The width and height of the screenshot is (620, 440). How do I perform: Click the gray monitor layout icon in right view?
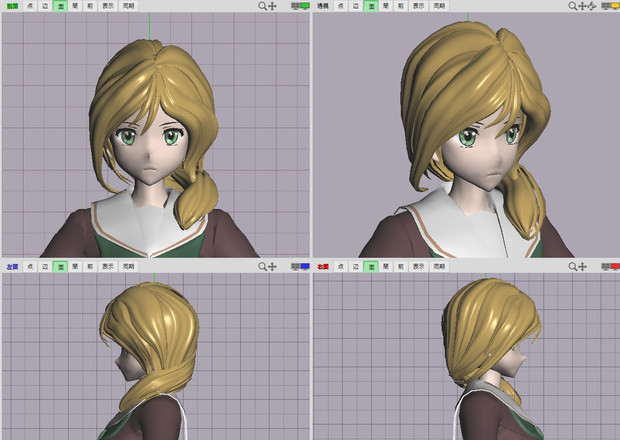click(x=606, y=266)
